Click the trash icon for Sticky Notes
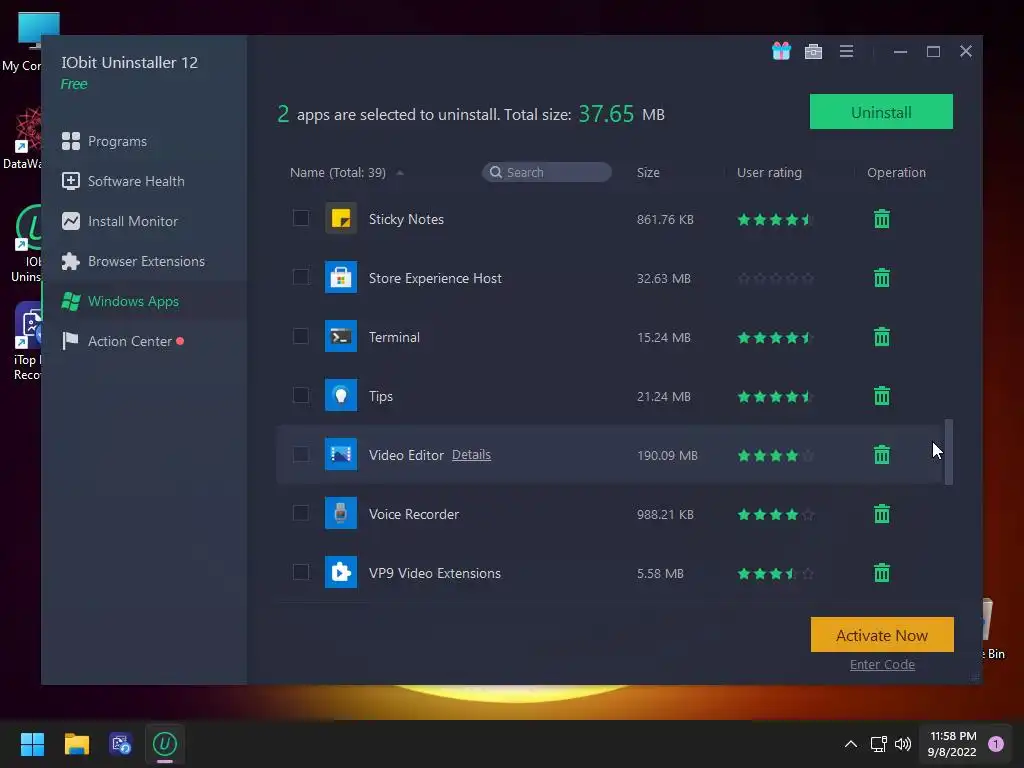The image size is (1024, 768). 882,219
